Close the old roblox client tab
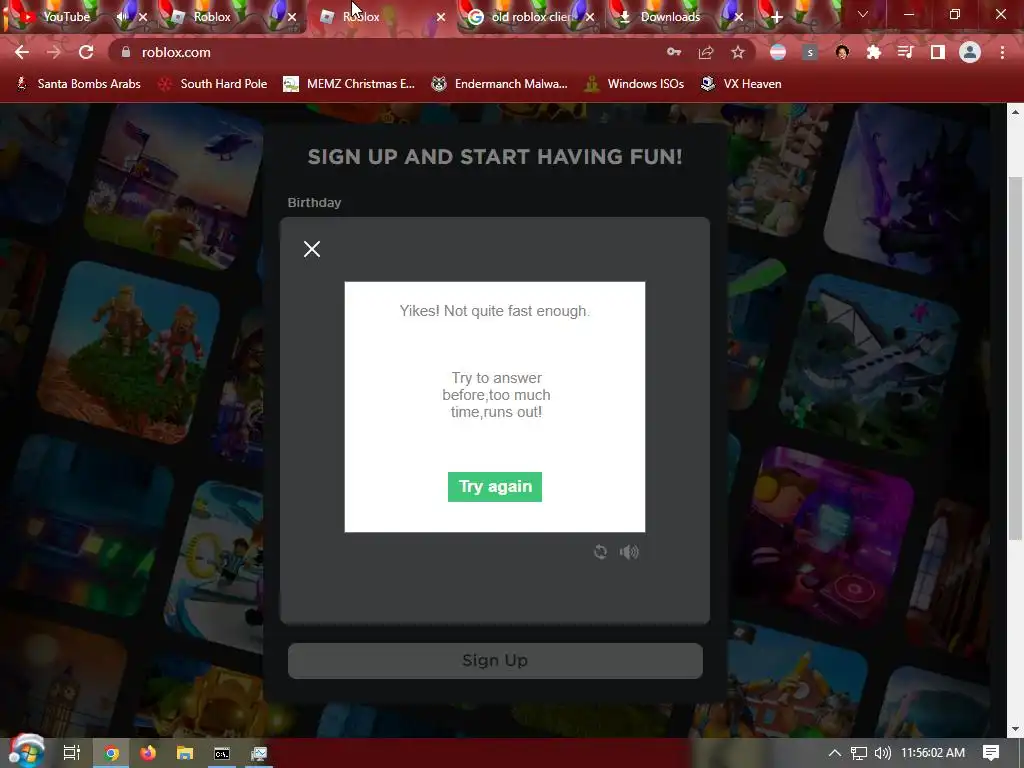Image resolution: width=1024 pixels, height=768 pixels. [590, 17]
